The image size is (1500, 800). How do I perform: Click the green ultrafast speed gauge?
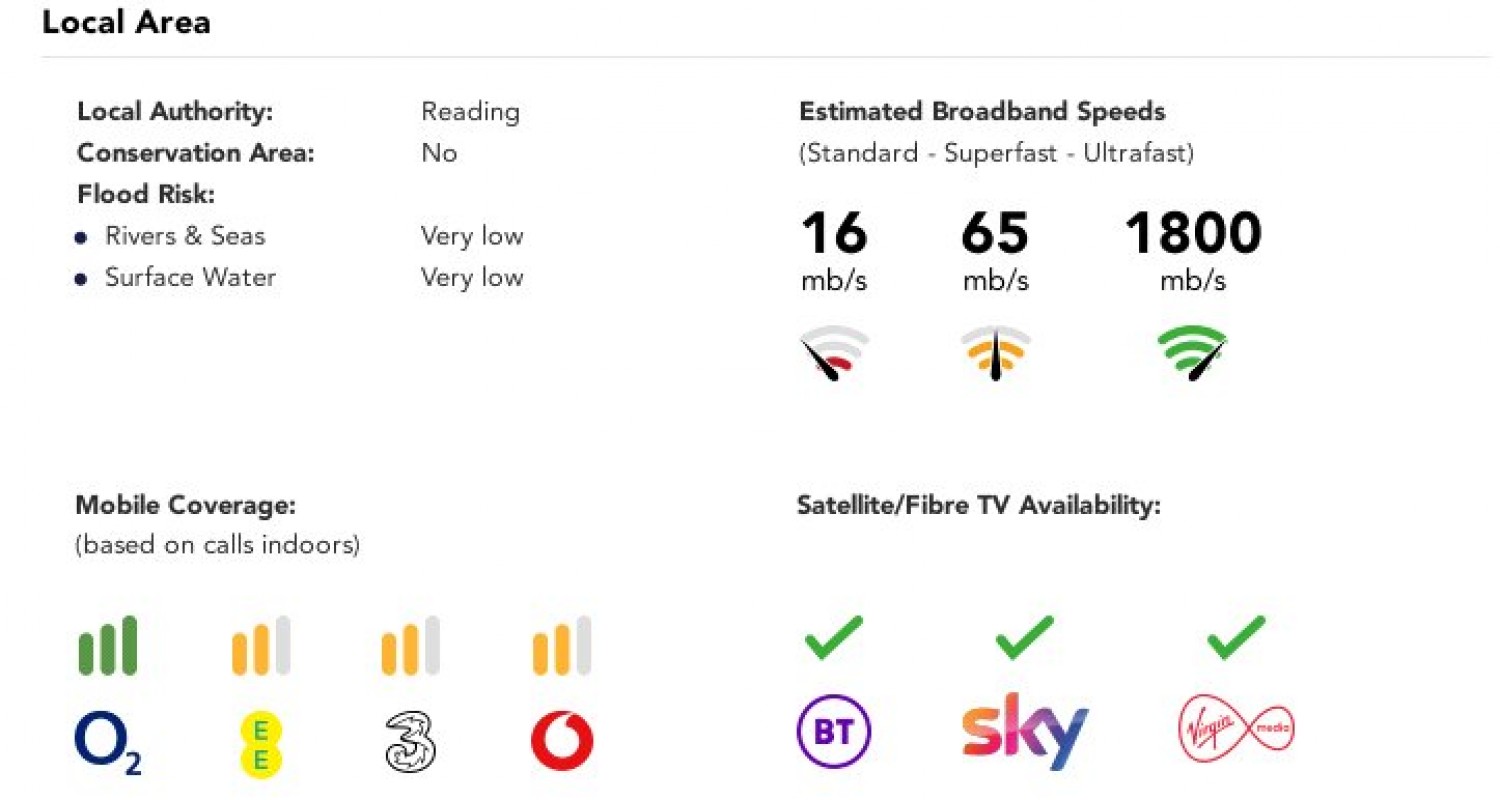tap(1192, 354)
